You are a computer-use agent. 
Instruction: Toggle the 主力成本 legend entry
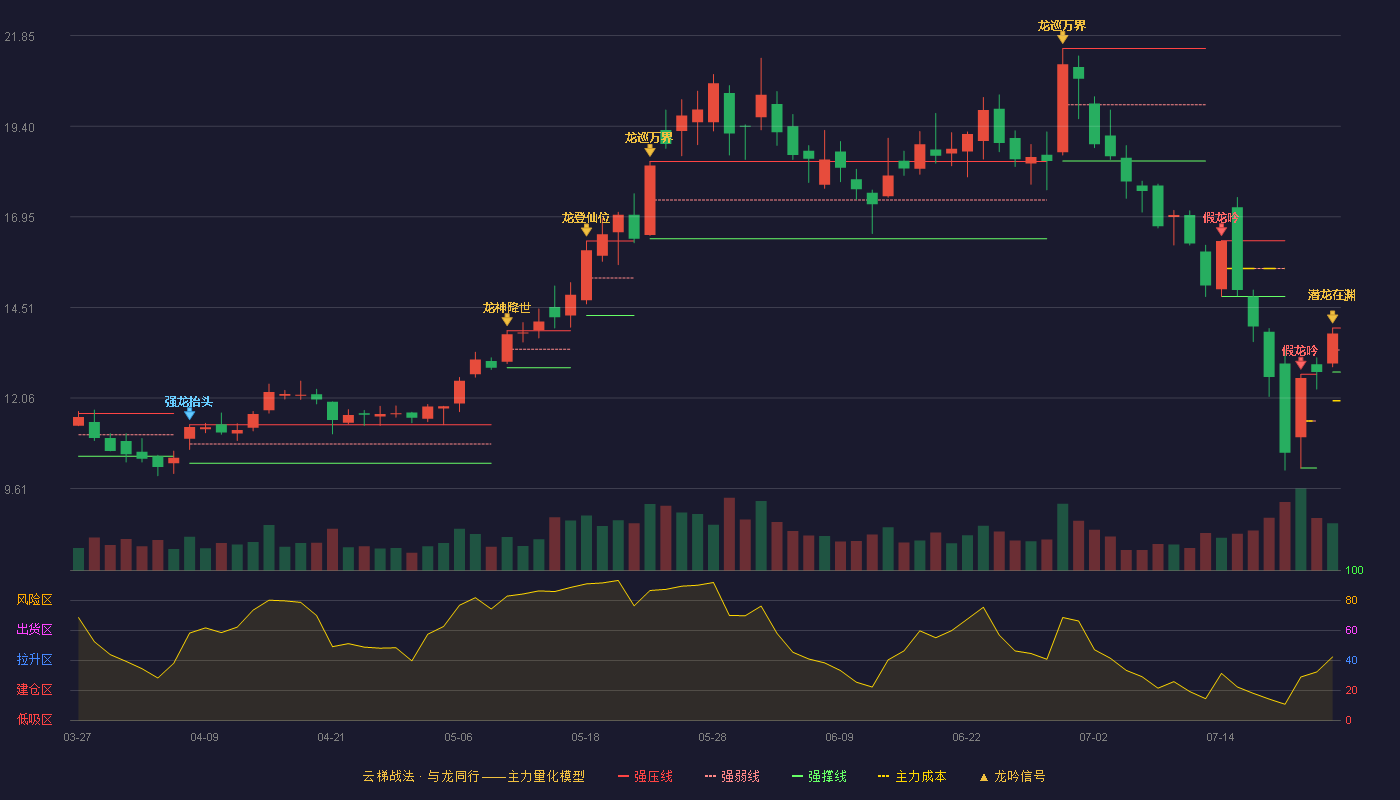coord(912,776)
